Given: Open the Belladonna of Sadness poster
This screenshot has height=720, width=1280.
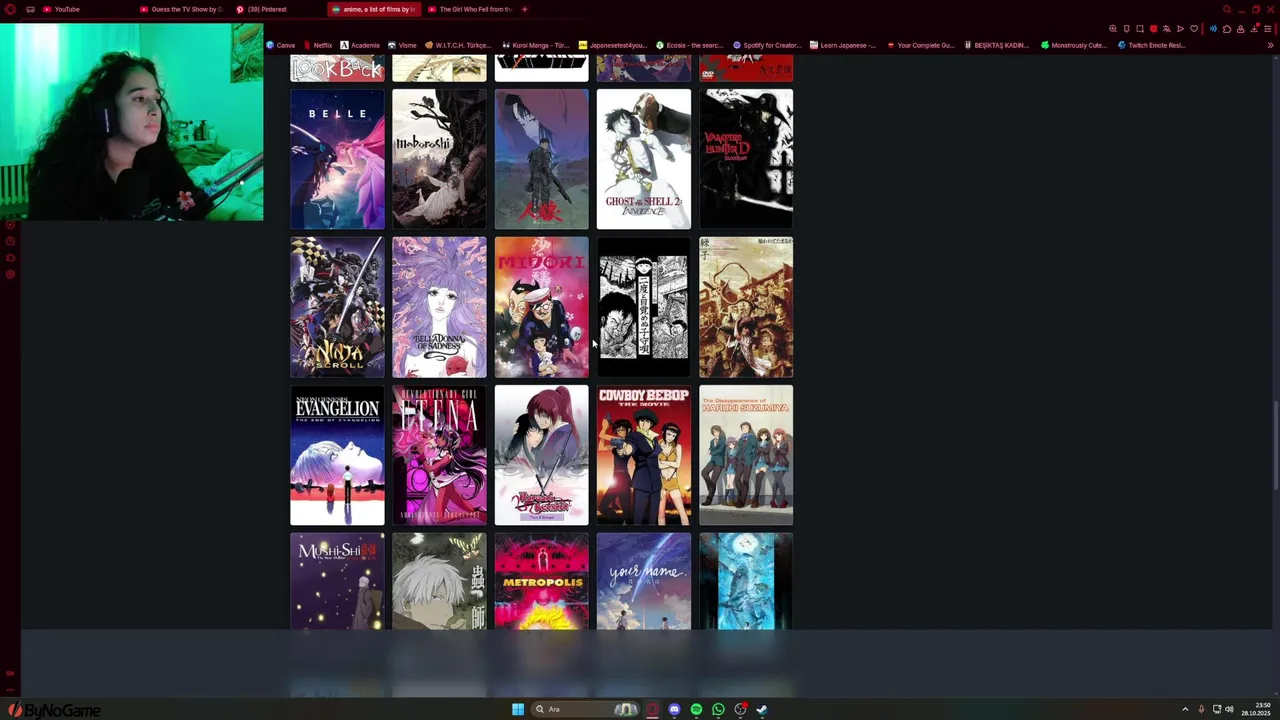Looking at the screenshot, I should click(439, 307).
